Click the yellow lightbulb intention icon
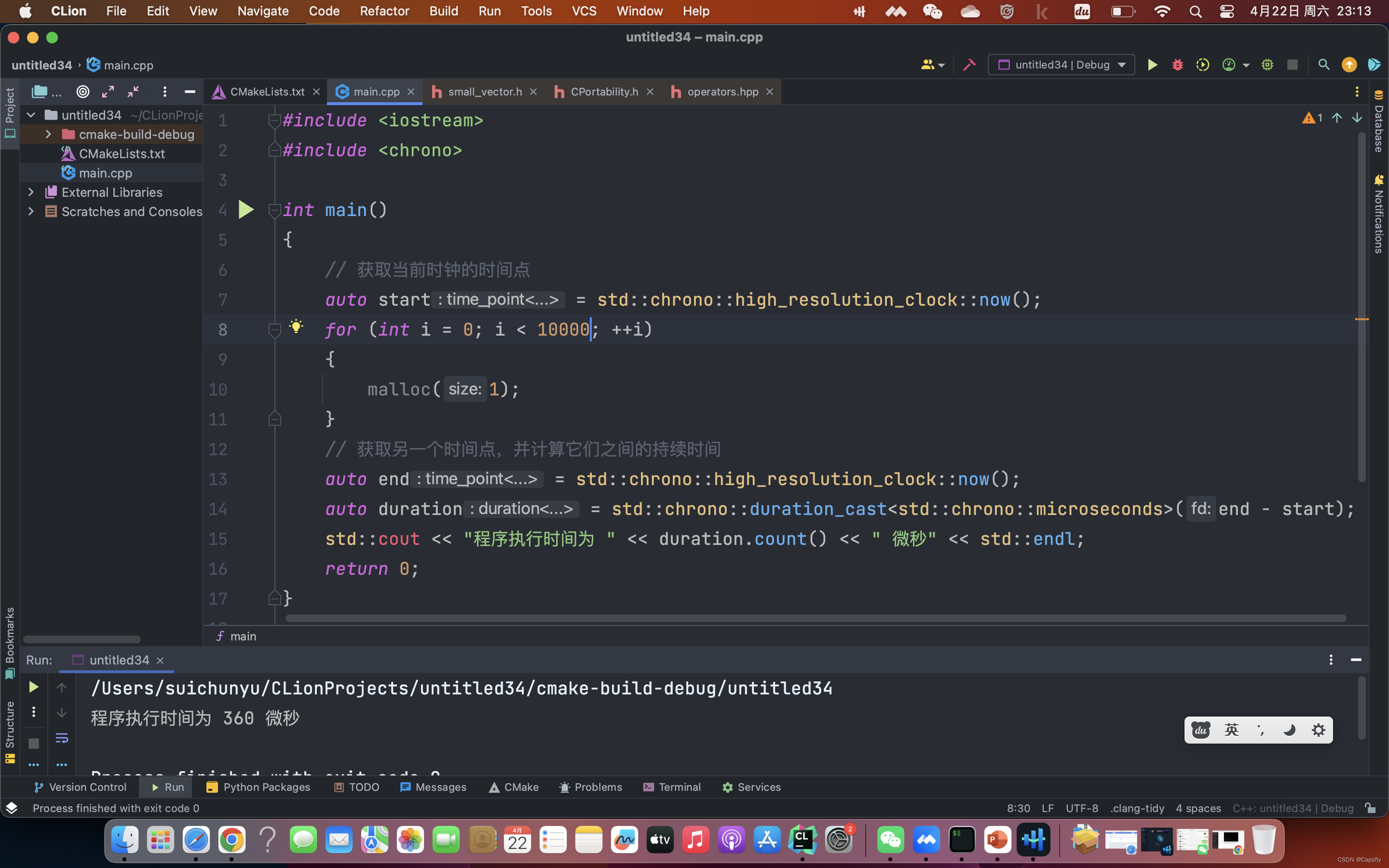The image size is (1389, 868). click(x=296, y=327)
